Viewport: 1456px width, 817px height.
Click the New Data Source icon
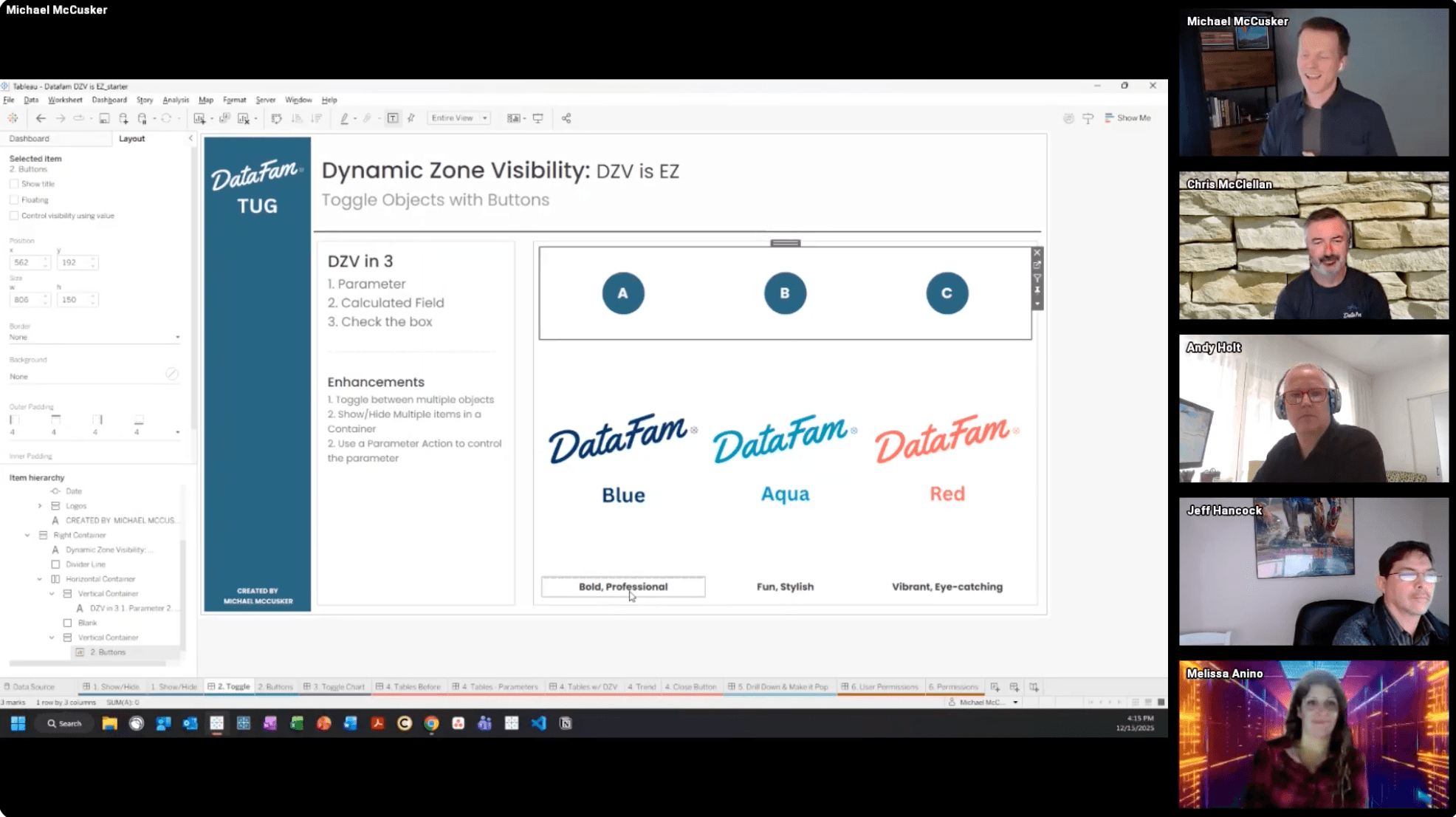123,118
